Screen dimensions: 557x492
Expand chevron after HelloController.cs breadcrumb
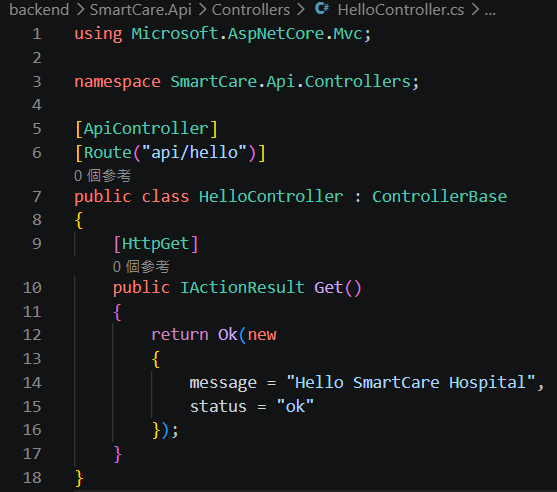[475, 10]
